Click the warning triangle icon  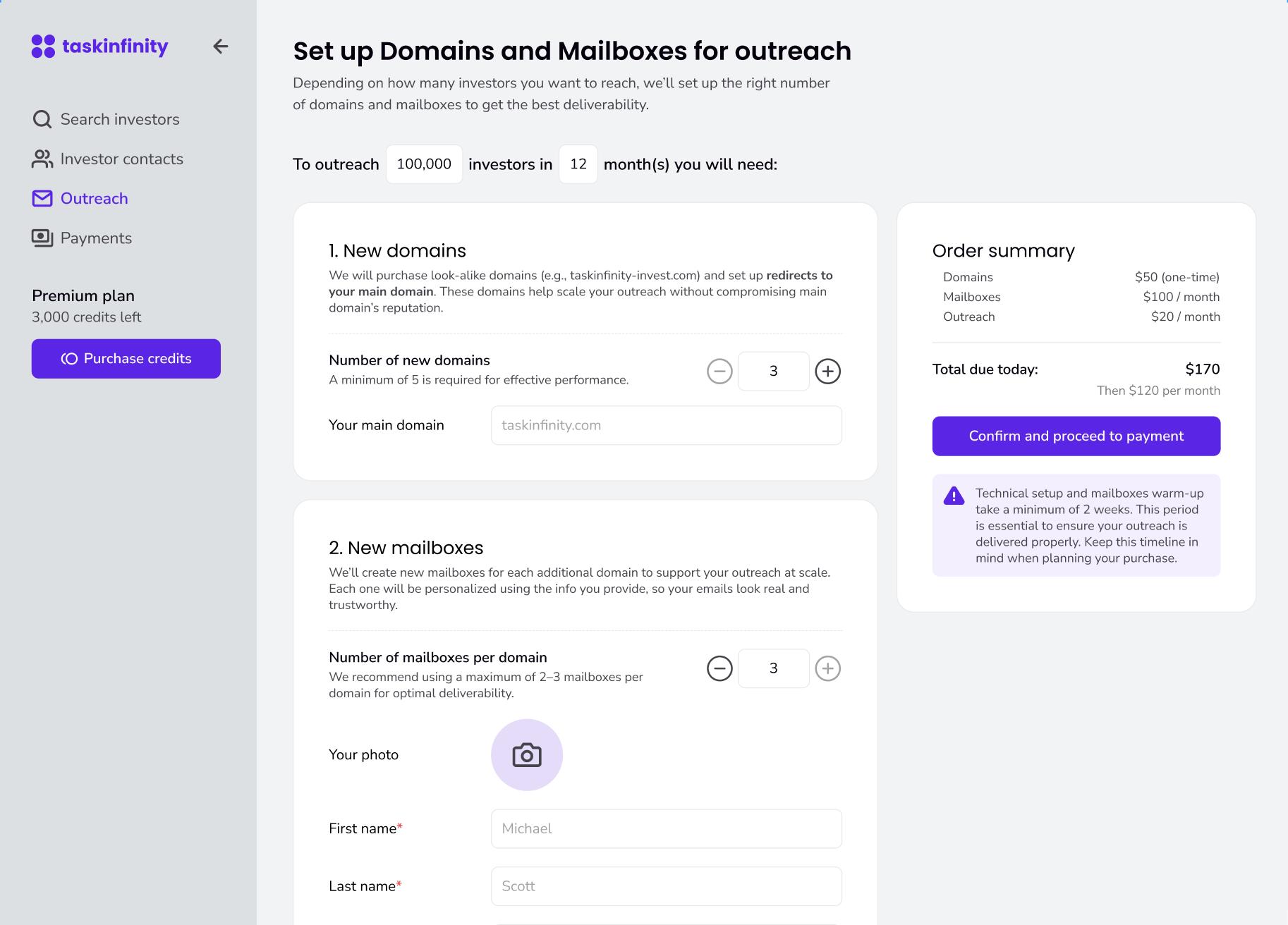click(954, 496)
